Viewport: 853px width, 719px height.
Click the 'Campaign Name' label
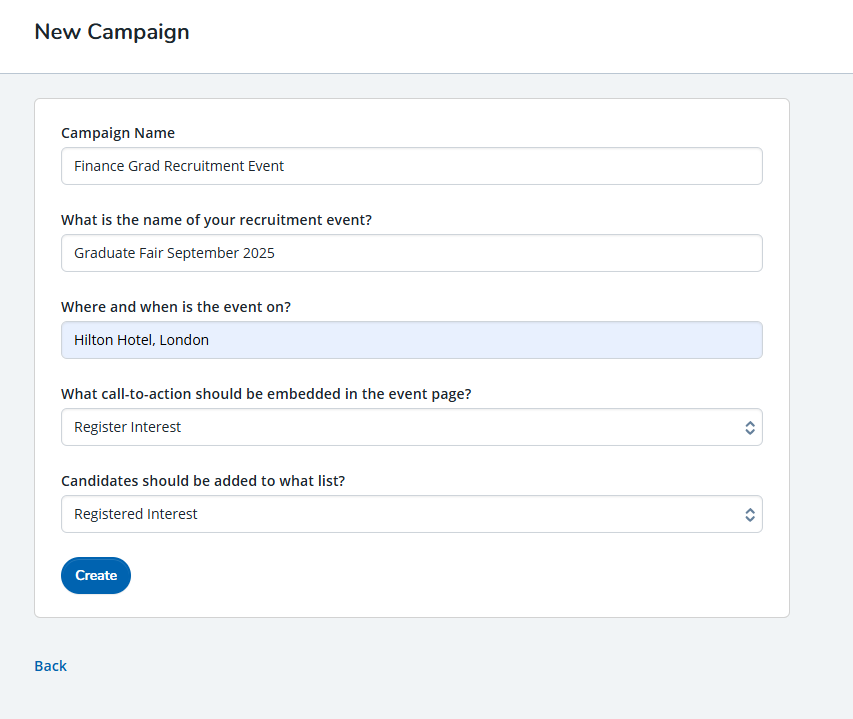(x=118, y=133)
